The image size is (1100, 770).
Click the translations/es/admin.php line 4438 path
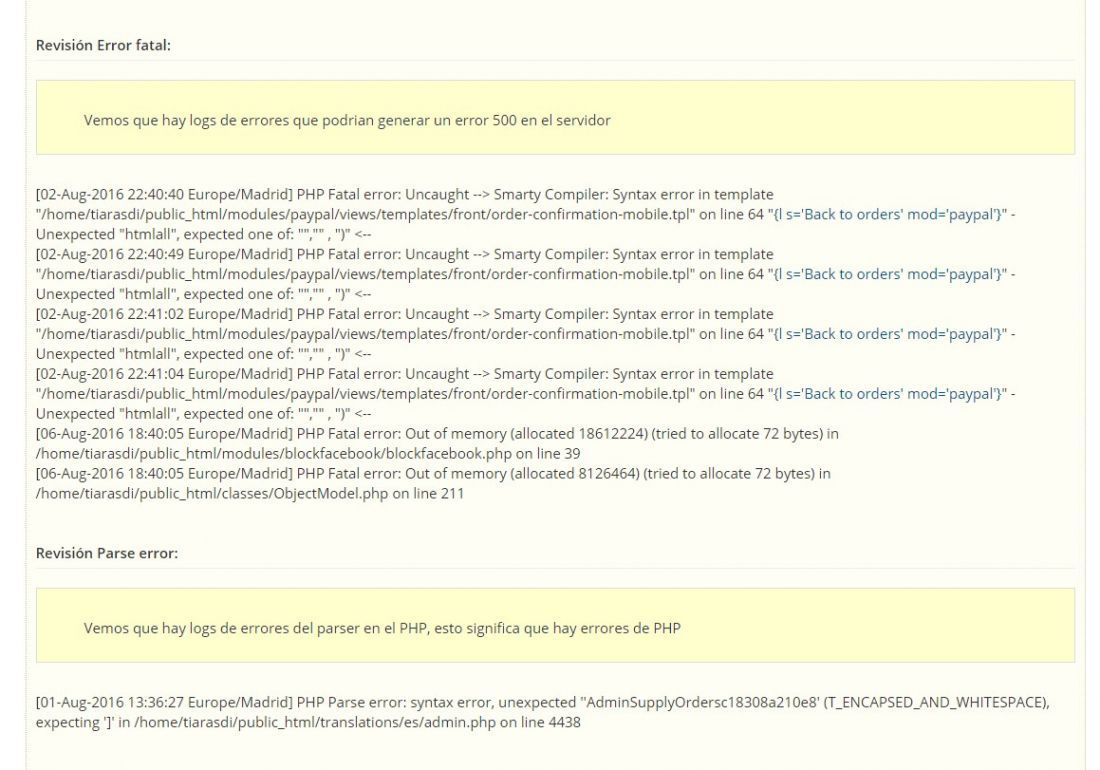coord(357,722)
